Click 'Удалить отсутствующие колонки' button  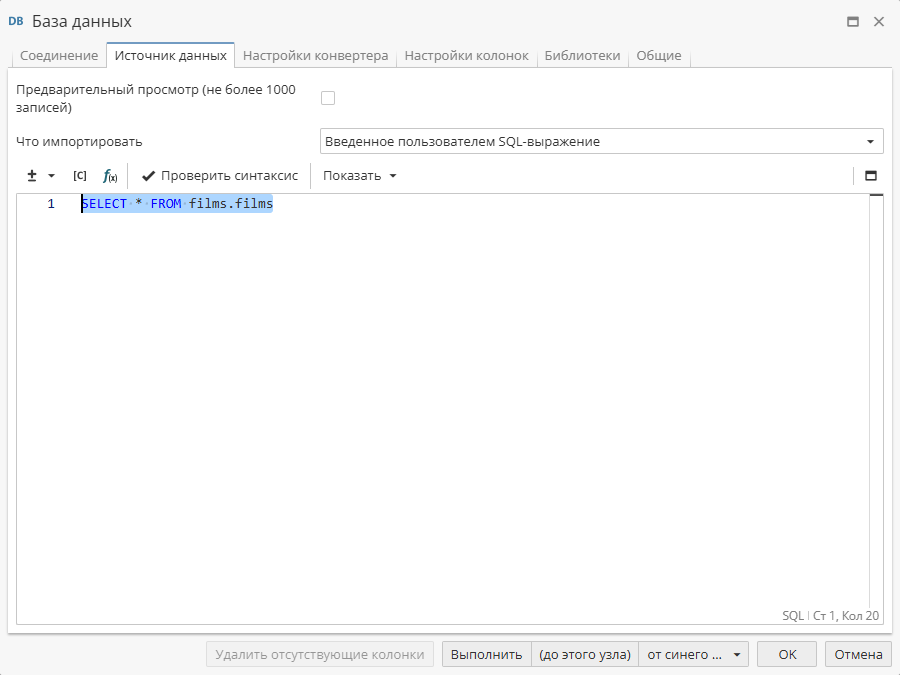[320, 654]
